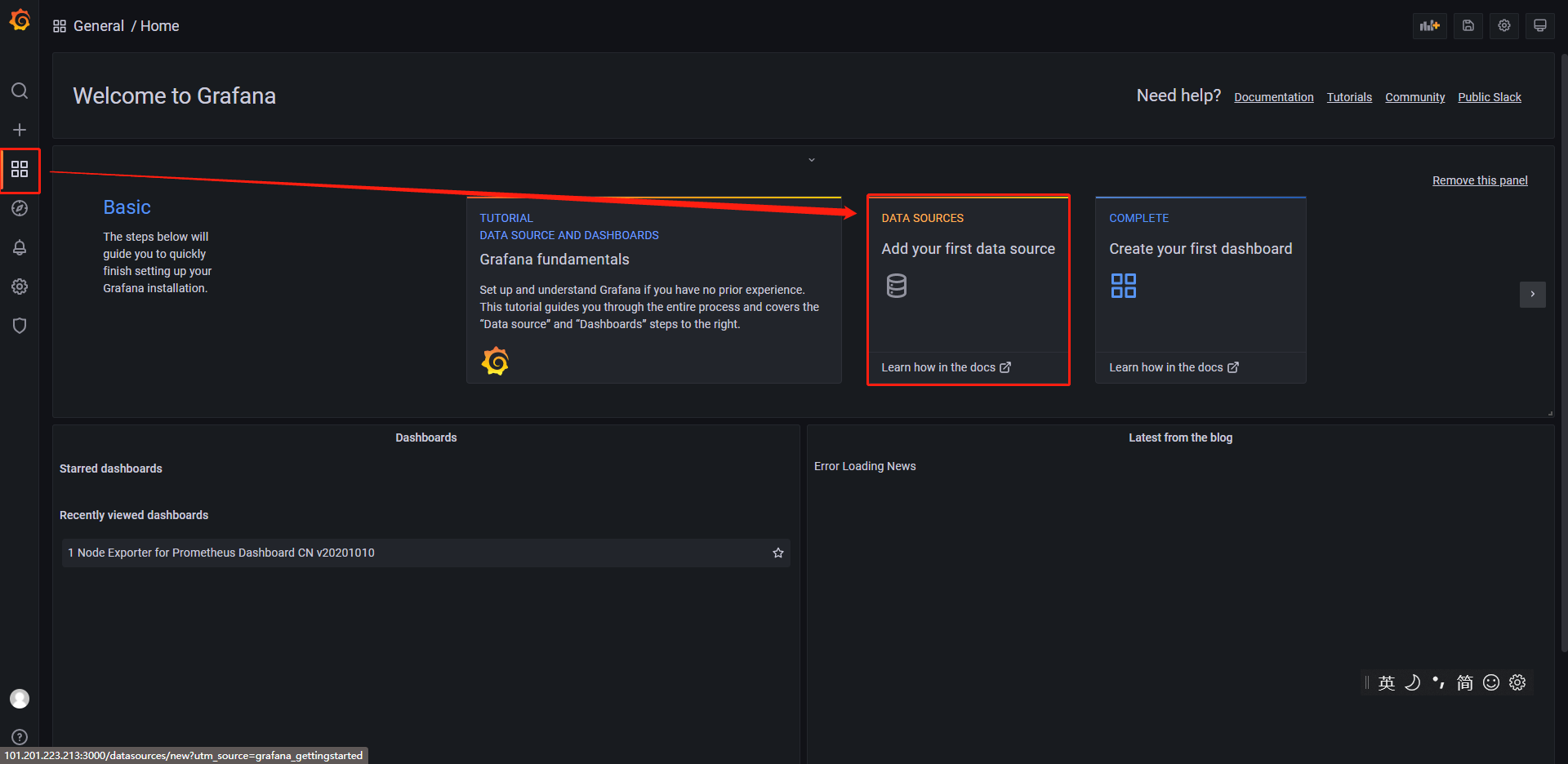Open the Alerting bell icon
Screen dimensions: 1568x764
pos(20,247)
